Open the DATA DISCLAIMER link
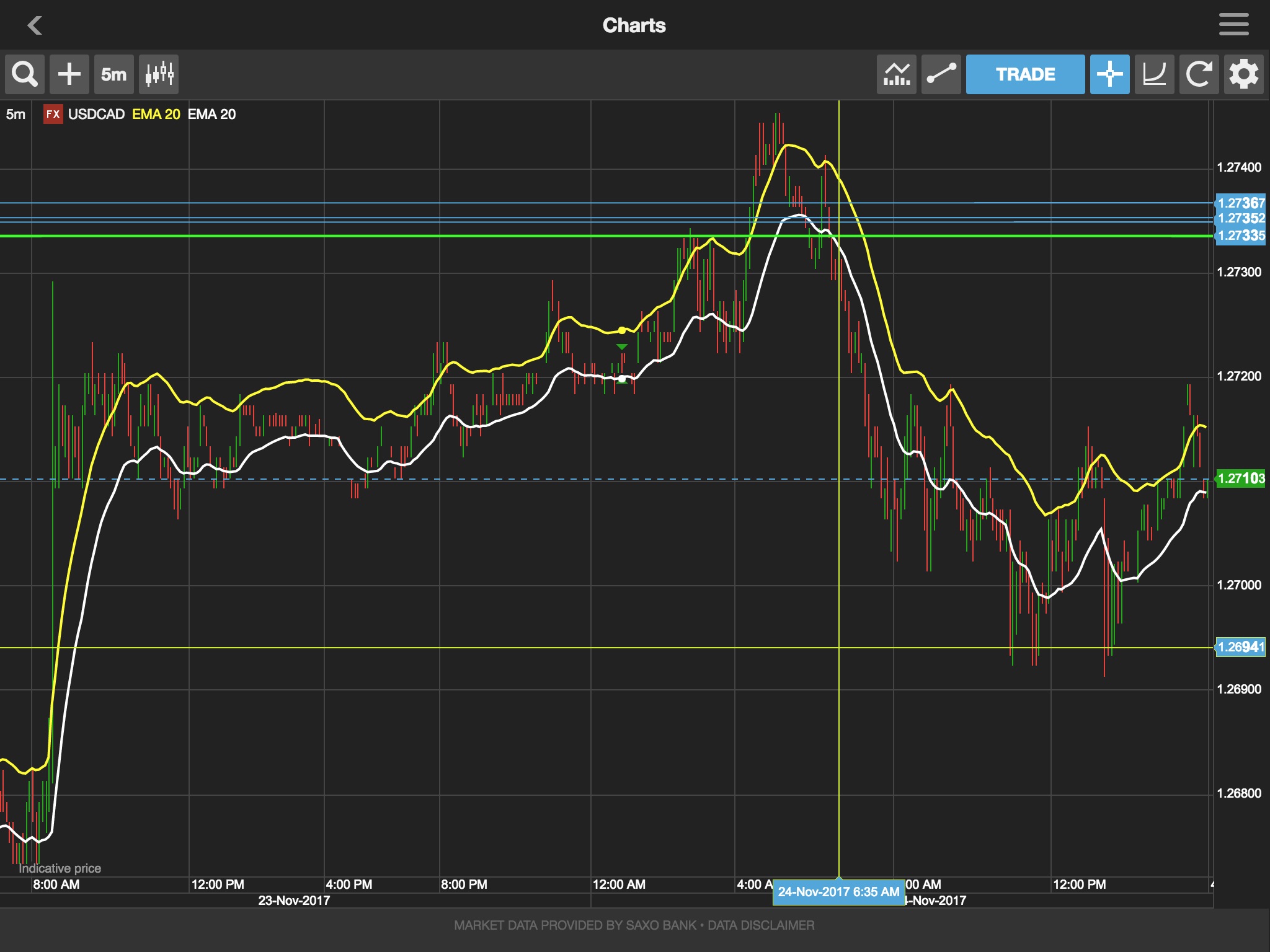 [761, 925]
